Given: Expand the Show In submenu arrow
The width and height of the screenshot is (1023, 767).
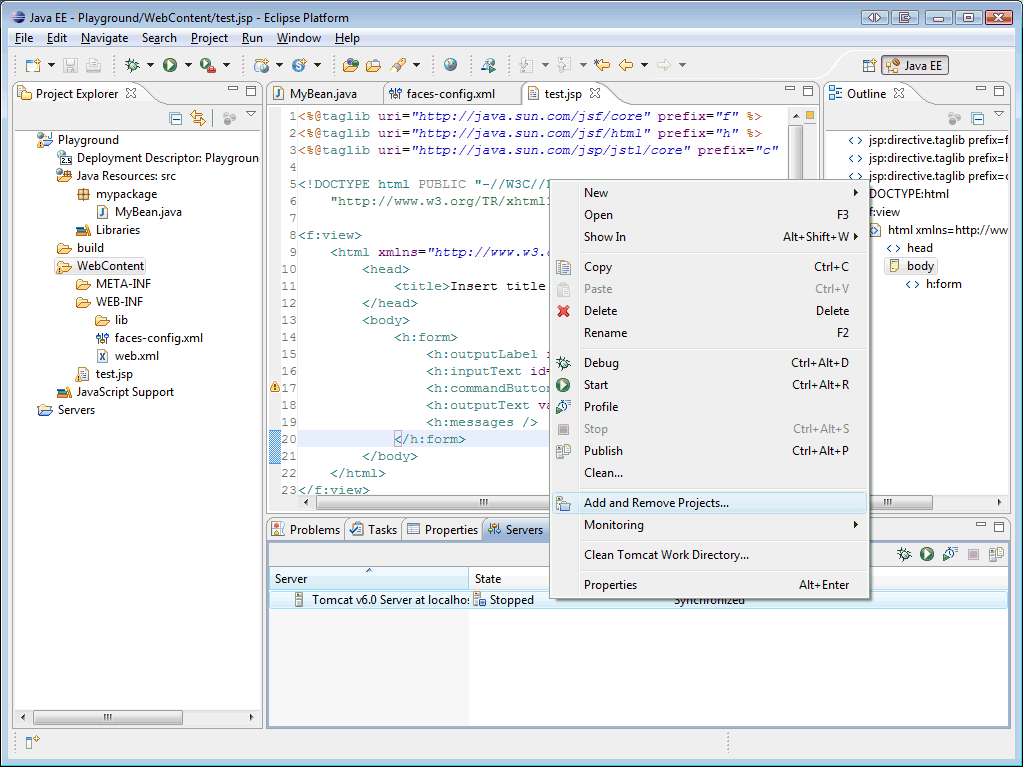Looking at the screenshot, I should pyautogui.click(x=855, y=237).
